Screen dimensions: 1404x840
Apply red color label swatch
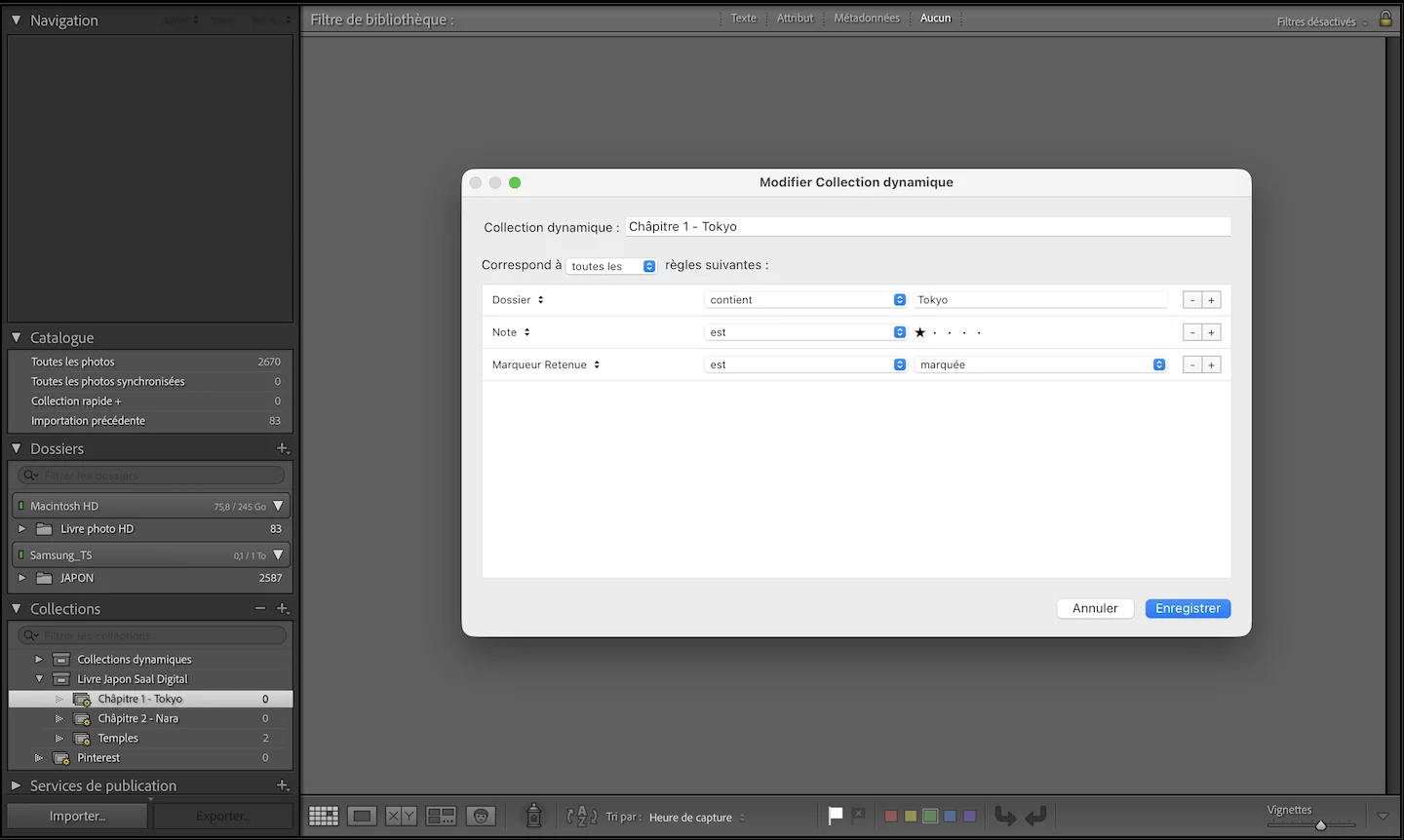(890, 816)
